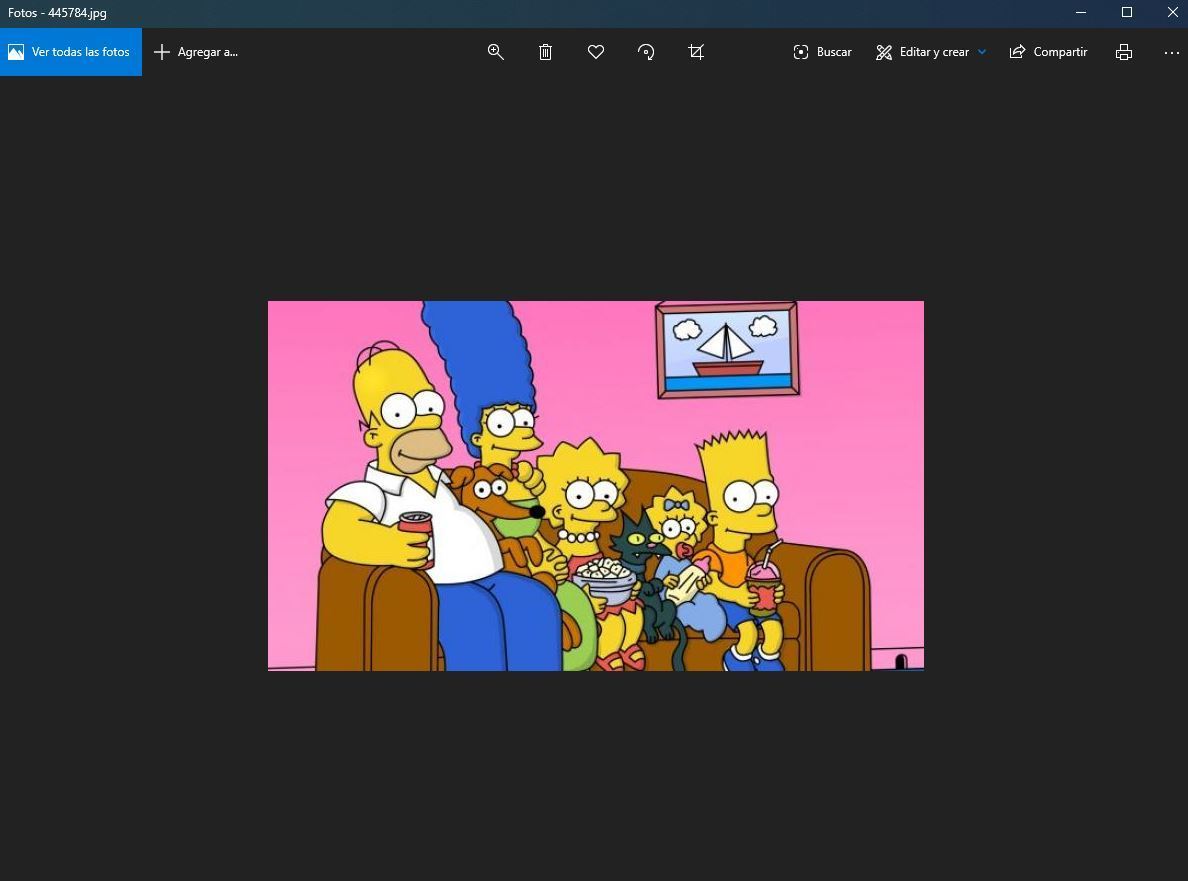Click the pencil-brush icon of Editar y crear

[x=884, y=52]
